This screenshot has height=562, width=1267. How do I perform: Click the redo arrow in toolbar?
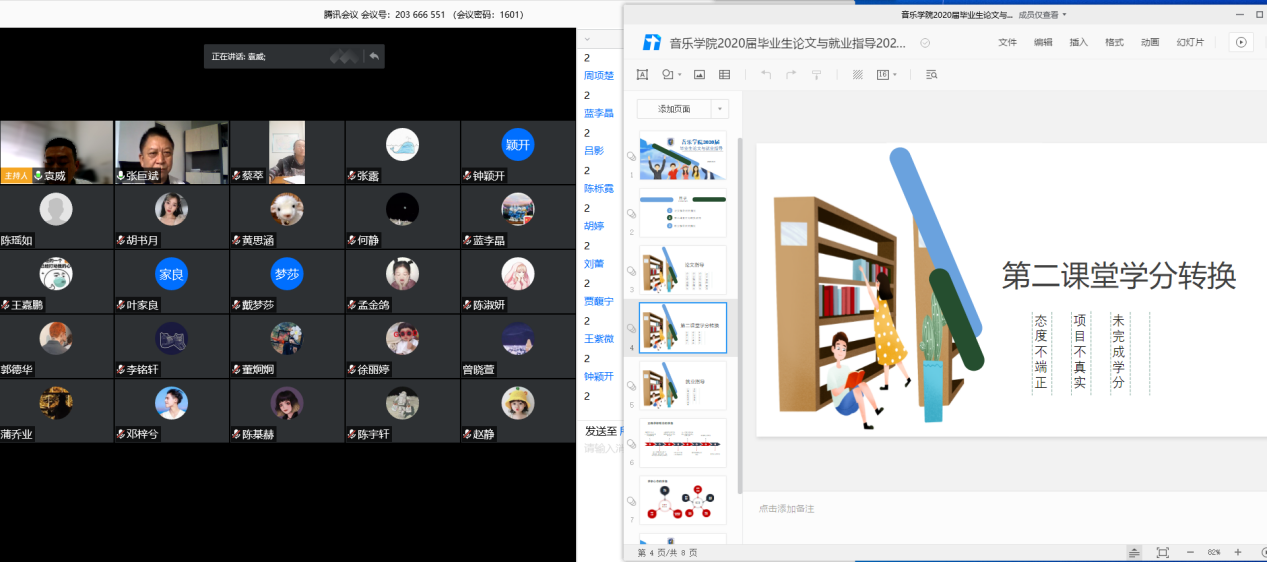[791, 75]
